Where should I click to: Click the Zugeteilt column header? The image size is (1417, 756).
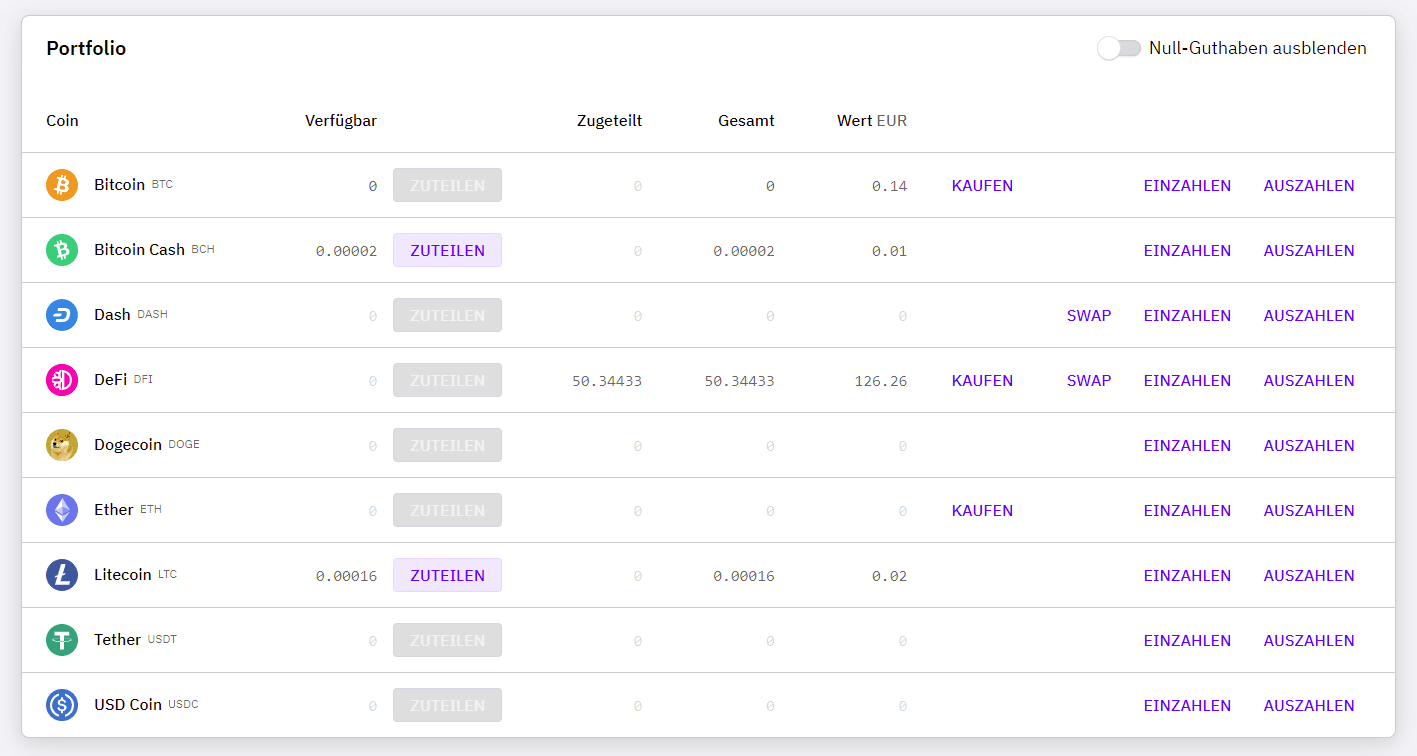pos(609,121)
